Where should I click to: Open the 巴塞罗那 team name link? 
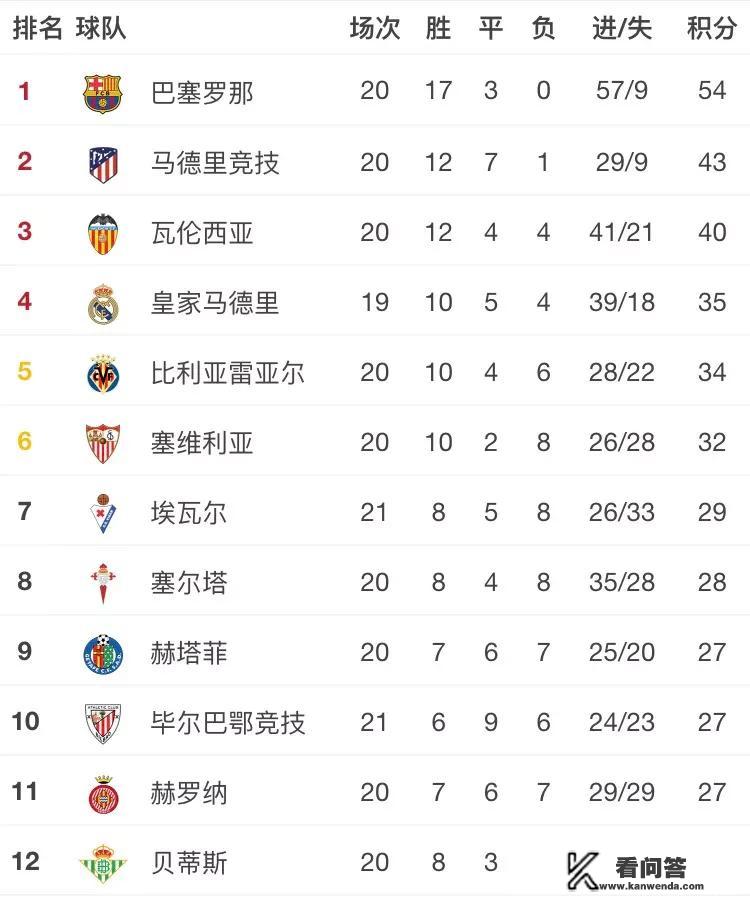tap(202, 92)
